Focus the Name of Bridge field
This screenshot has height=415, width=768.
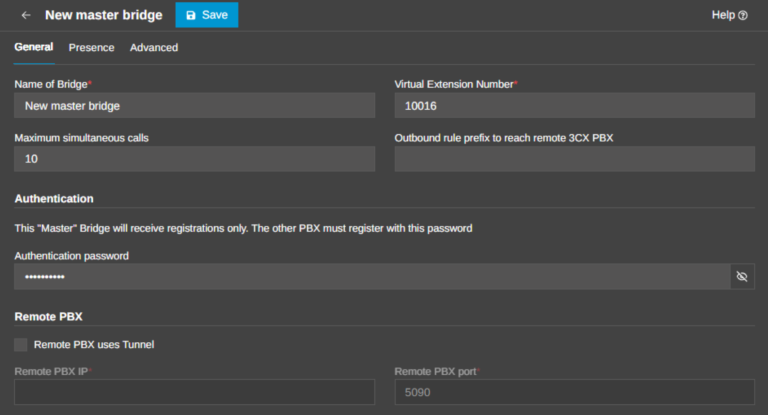(x=194, y=105)
